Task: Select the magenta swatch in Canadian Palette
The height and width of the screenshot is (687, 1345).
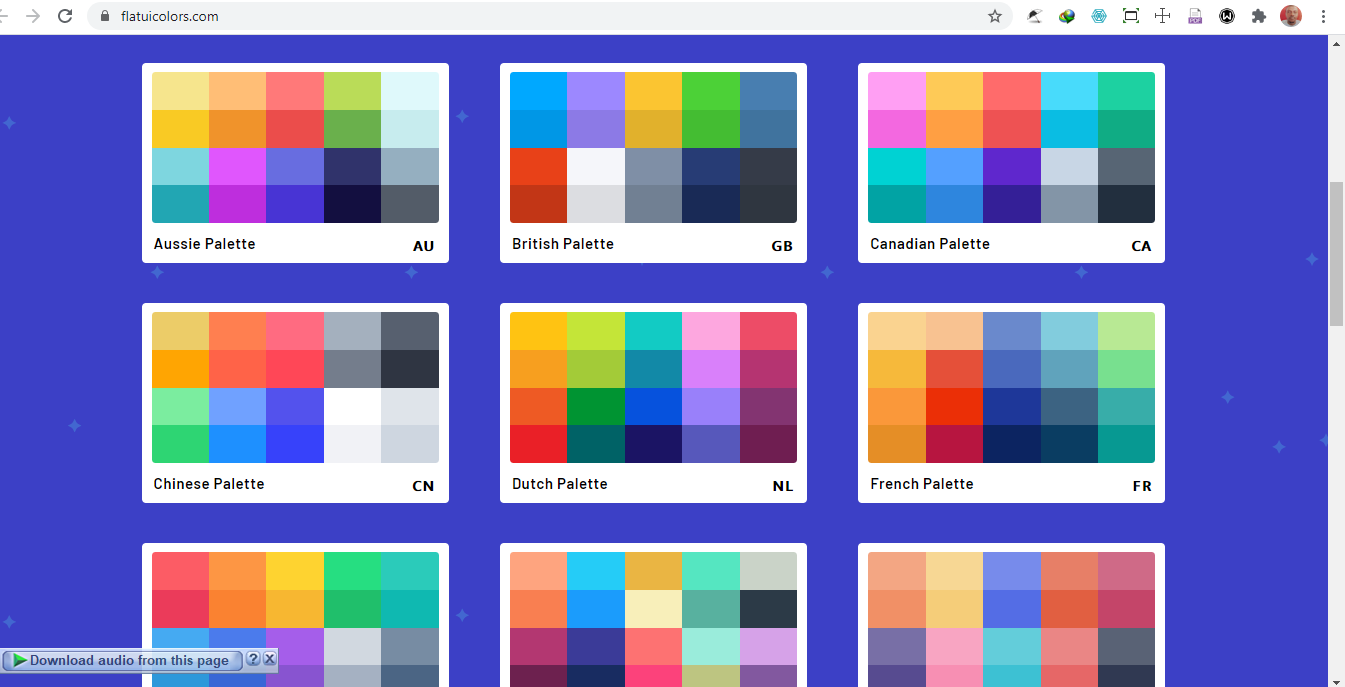Action: [897, 127]
